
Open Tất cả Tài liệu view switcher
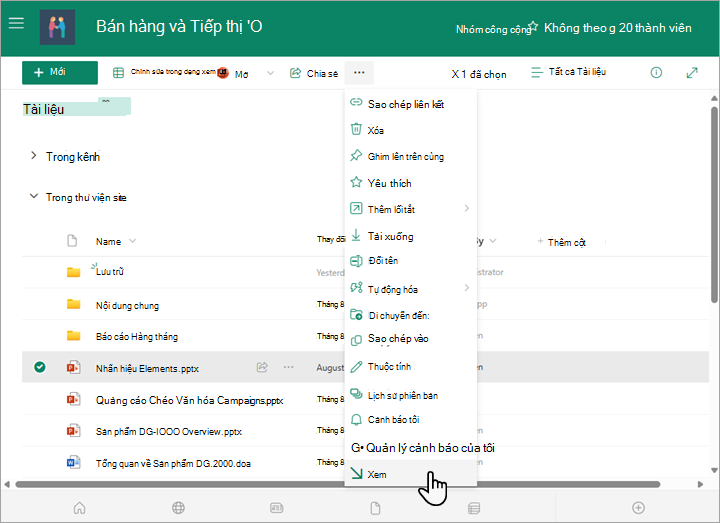(x=568, y=72)
